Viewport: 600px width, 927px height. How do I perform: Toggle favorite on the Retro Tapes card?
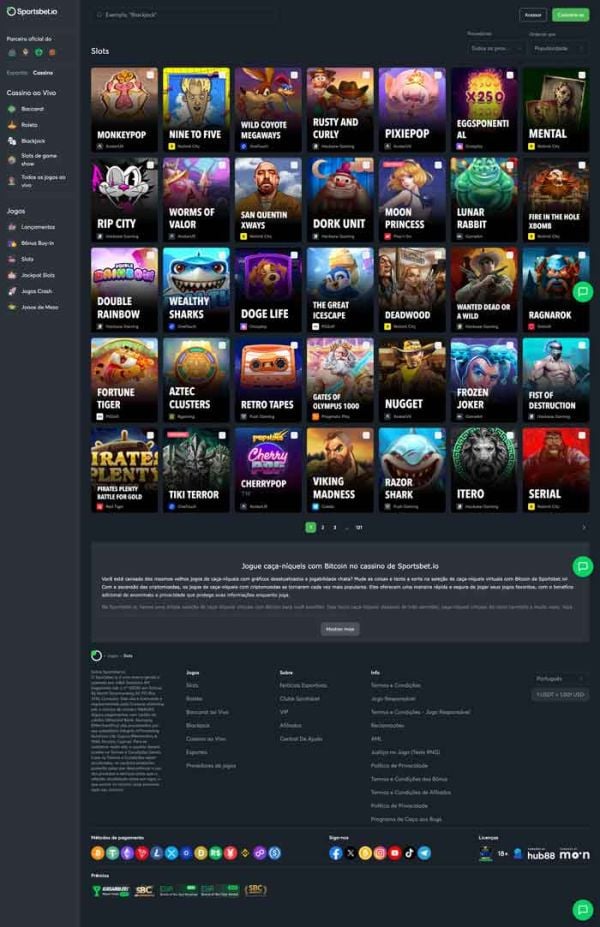pos(294,345)
